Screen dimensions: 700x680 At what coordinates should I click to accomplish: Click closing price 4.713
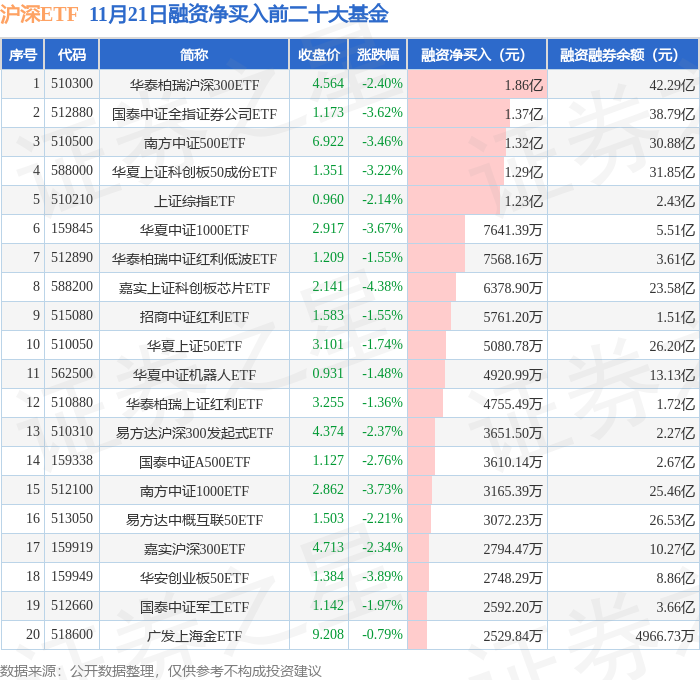tap(328, 548)
